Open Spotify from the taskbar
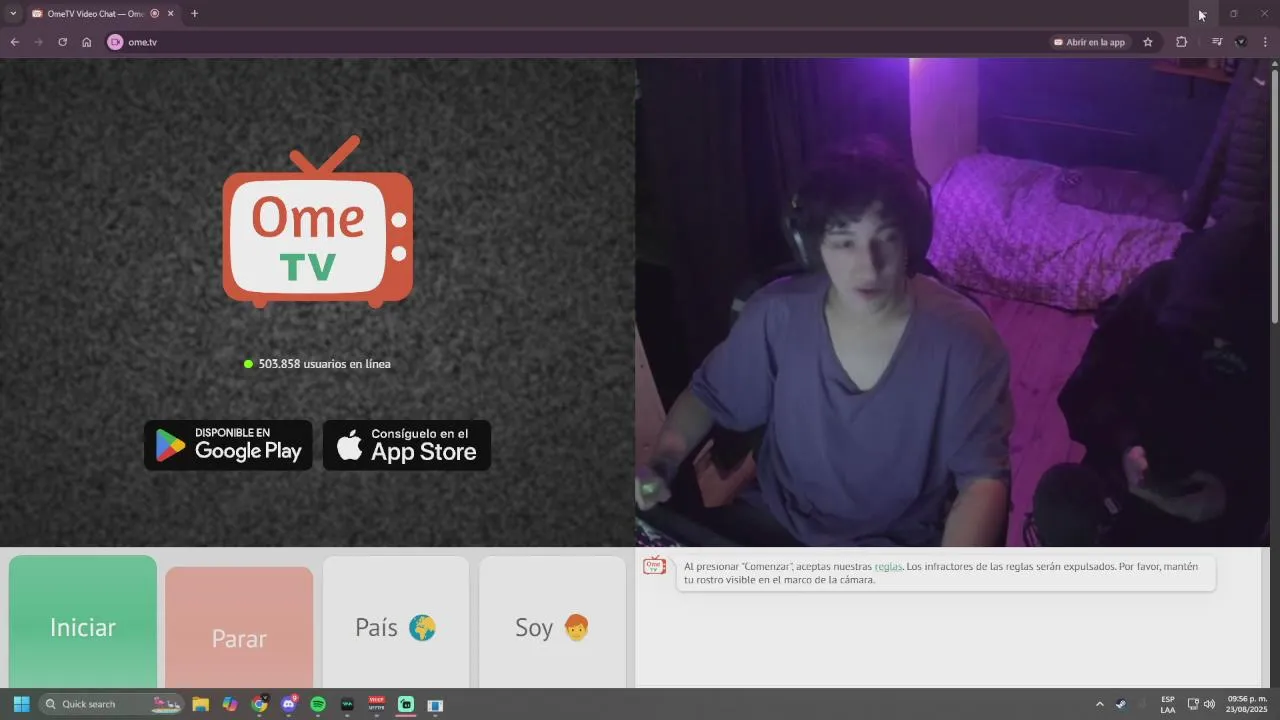Viewport: 1280px width, 720px height. 318,704
